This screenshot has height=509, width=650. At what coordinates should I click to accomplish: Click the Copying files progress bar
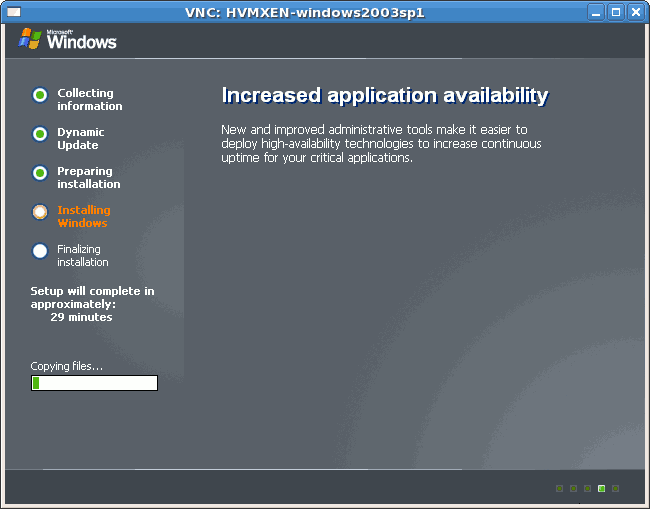coord(94,383)
